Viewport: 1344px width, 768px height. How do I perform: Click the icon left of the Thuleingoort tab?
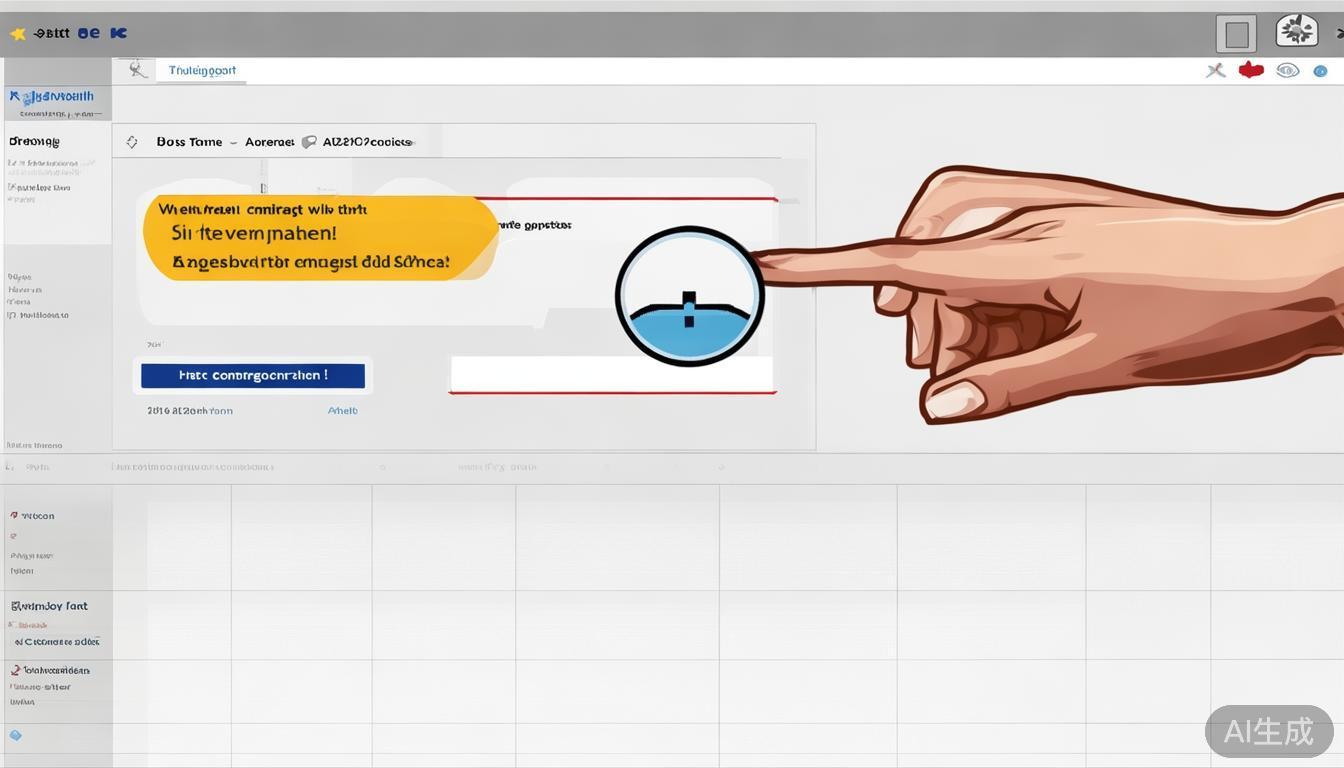[137, 69]
